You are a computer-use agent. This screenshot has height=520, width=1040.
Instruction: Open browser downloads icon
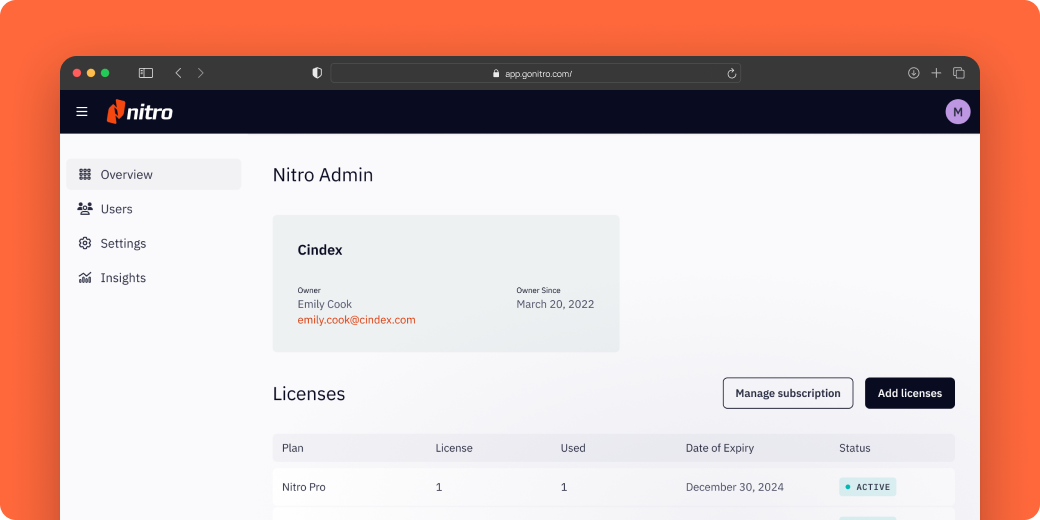tap(913, 73)
